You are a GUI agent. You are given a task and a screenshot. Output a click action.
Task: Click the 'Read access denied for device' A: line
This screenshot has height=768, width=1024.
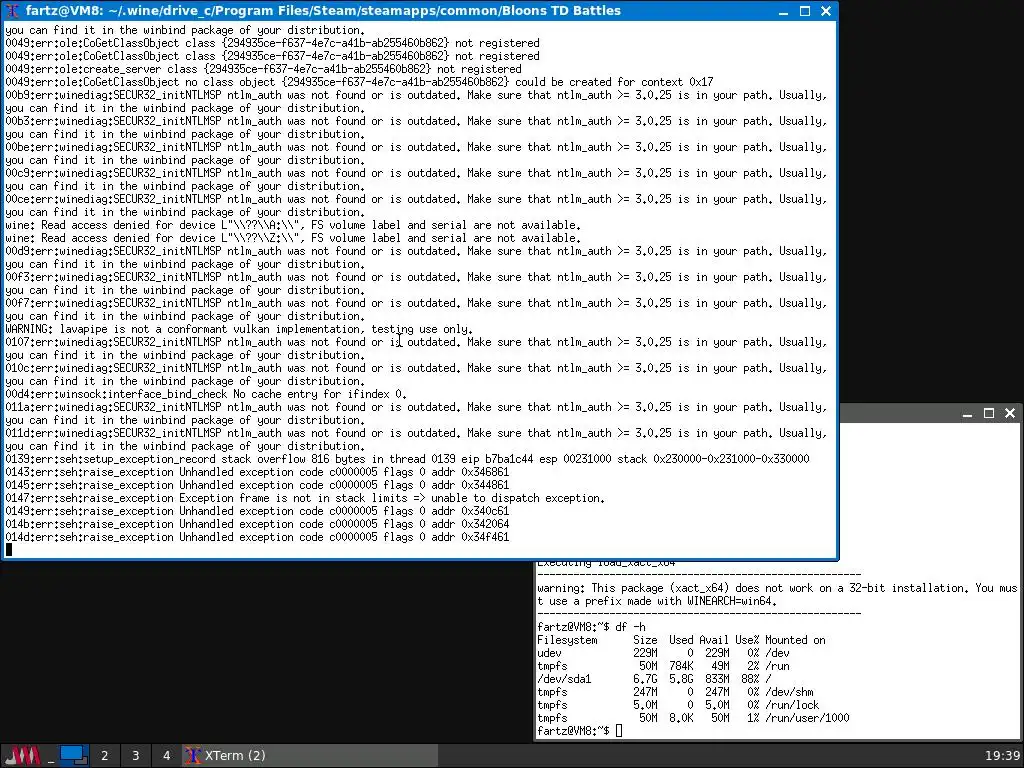click(x=293, y=225)
